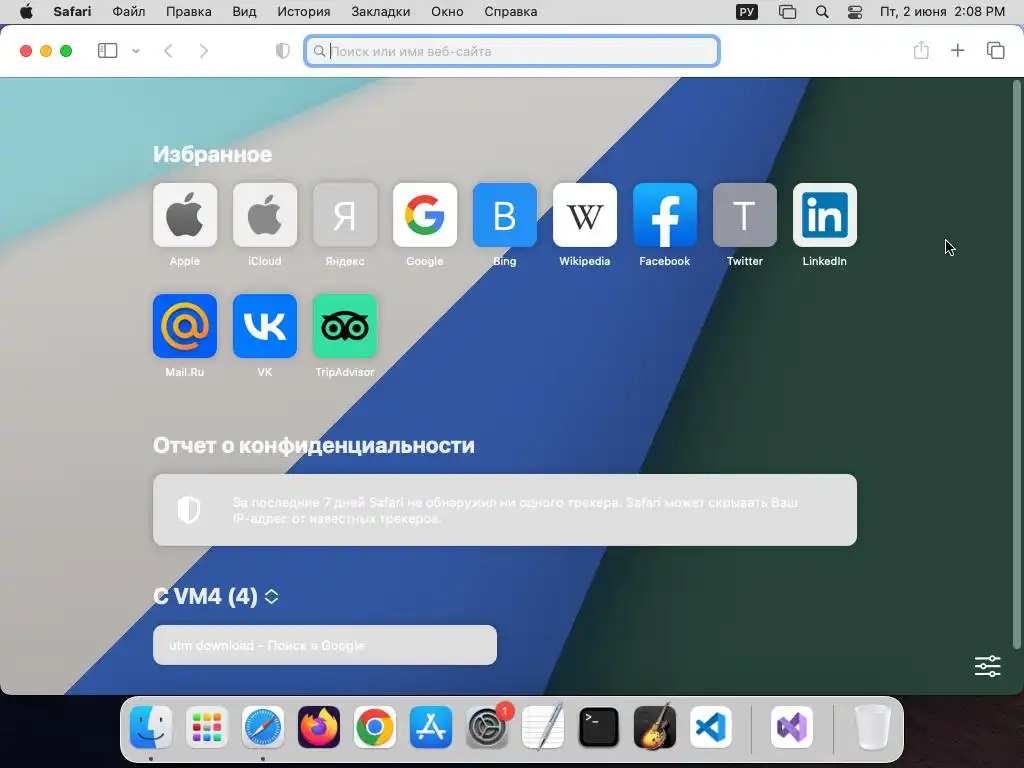Screen dimensions: 1024x768
Task: Open the privacy report shield icon
Action: point(283,51)
